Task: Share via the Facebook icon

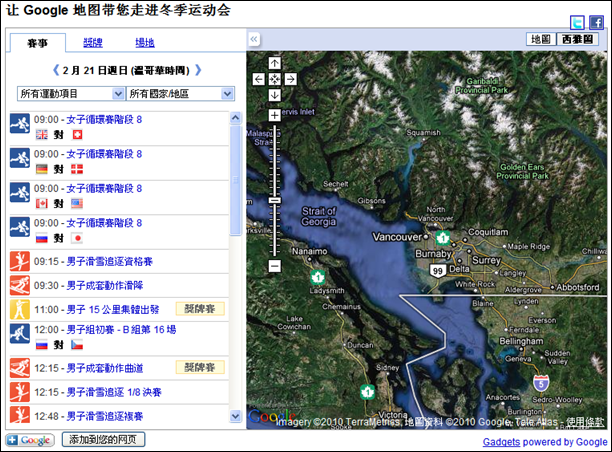Action: pyautogui.click(x=596, y=23)
